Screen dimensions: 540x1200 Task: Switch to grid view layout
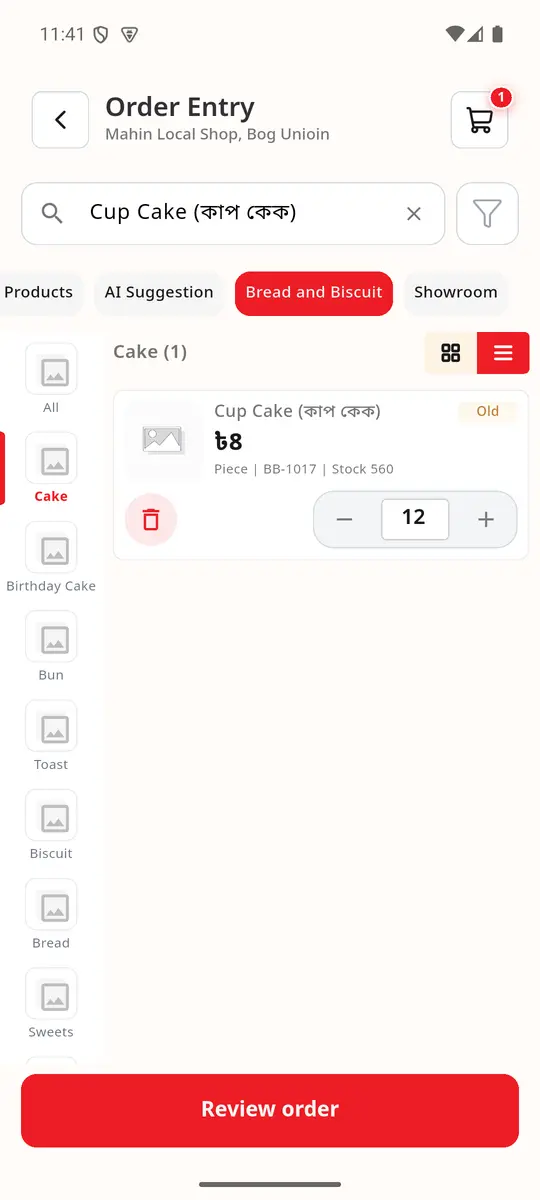coord(451,353)
